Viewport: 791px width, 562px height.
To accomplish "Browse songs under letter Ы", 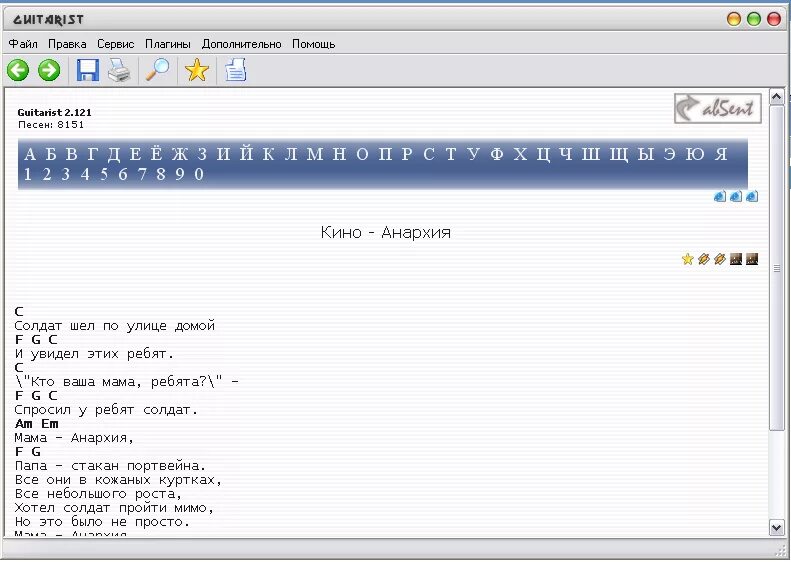I will 645,154.
